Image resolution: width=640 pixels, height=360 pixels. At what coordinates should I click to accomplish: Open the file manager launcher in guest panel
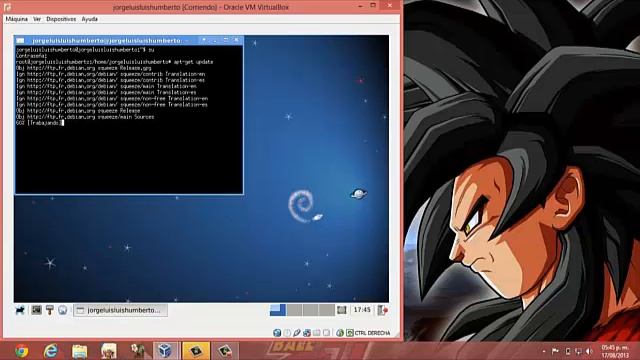[x=36, y=310]
